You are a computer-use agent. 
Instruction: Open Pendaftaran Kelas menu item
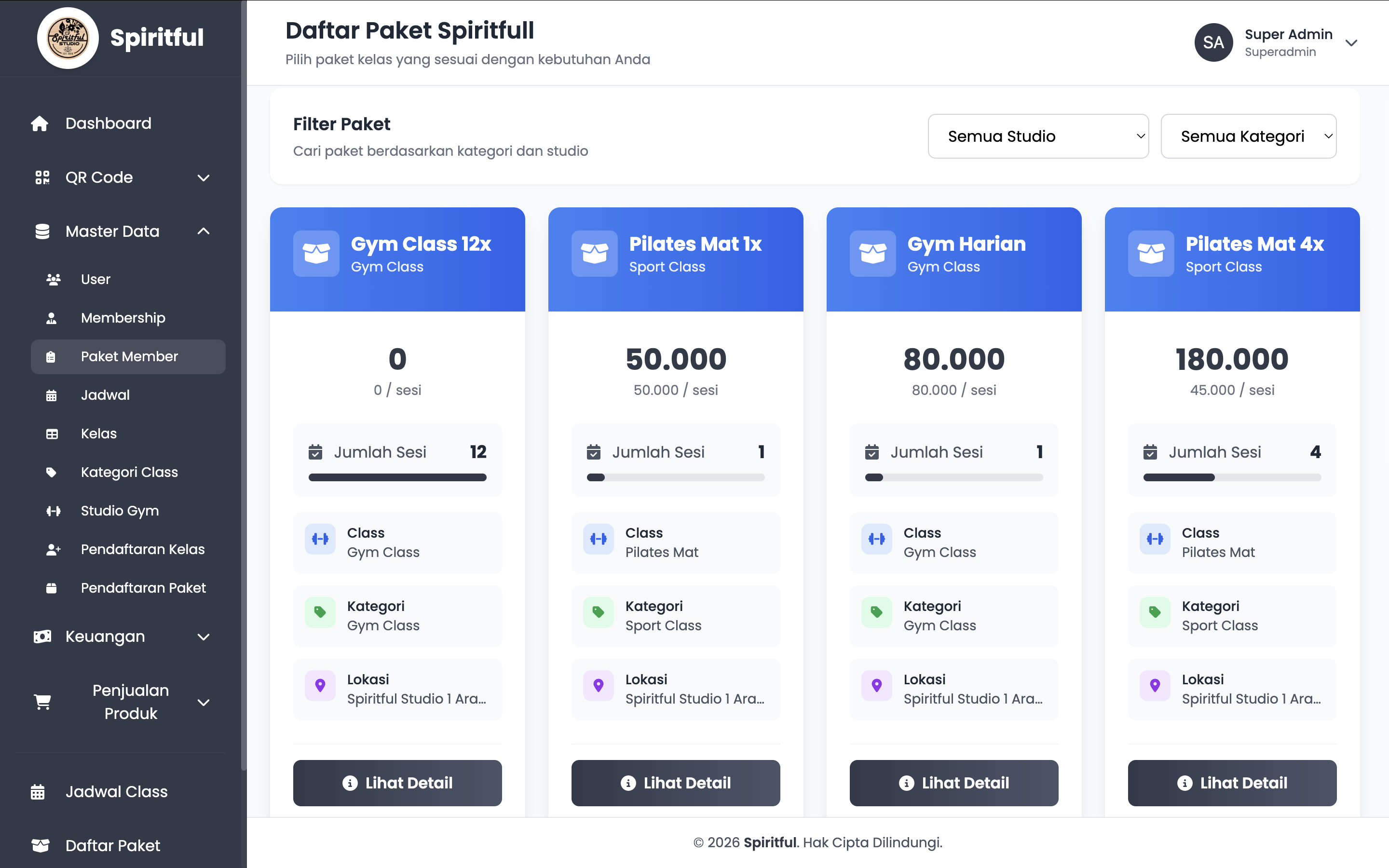coord(142,549)
